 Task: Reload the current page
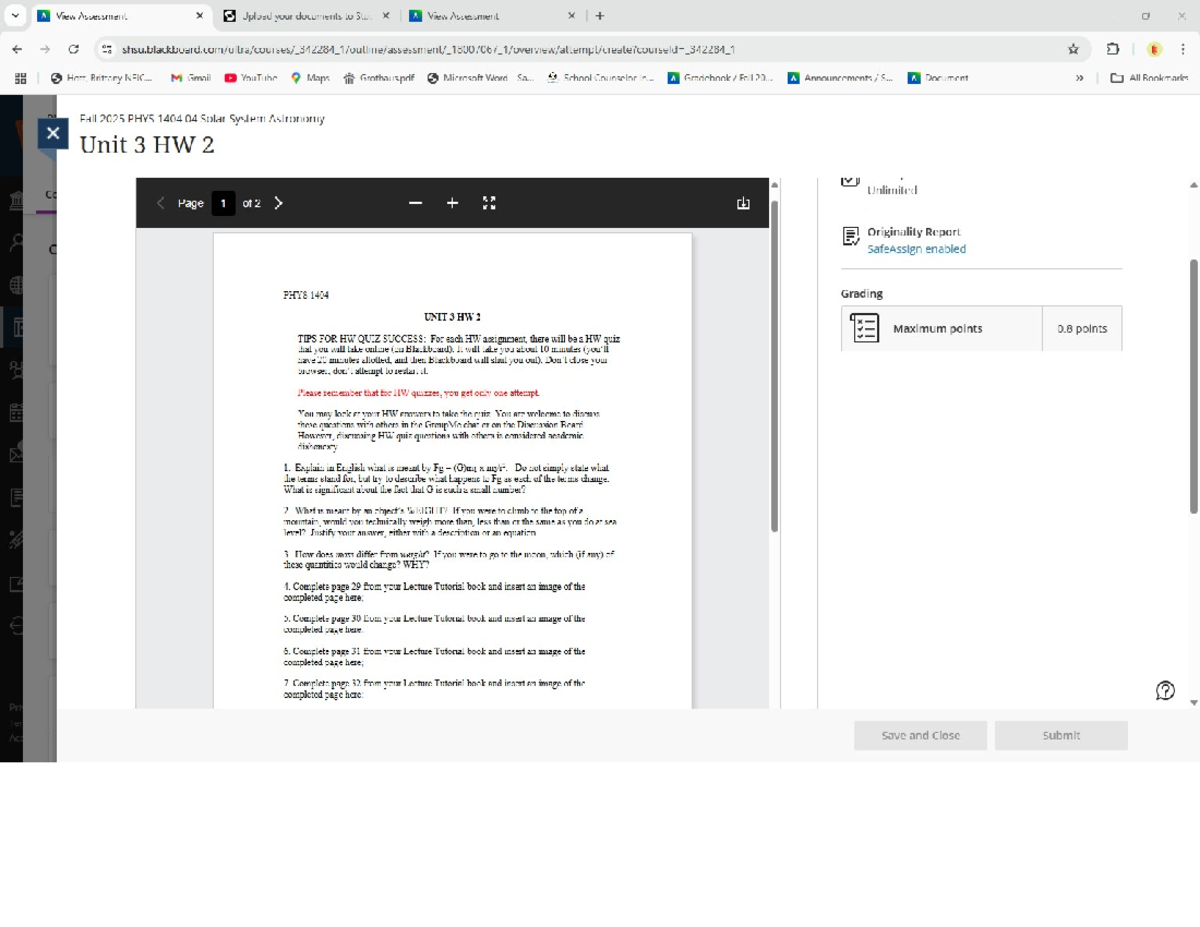(73, 49)
